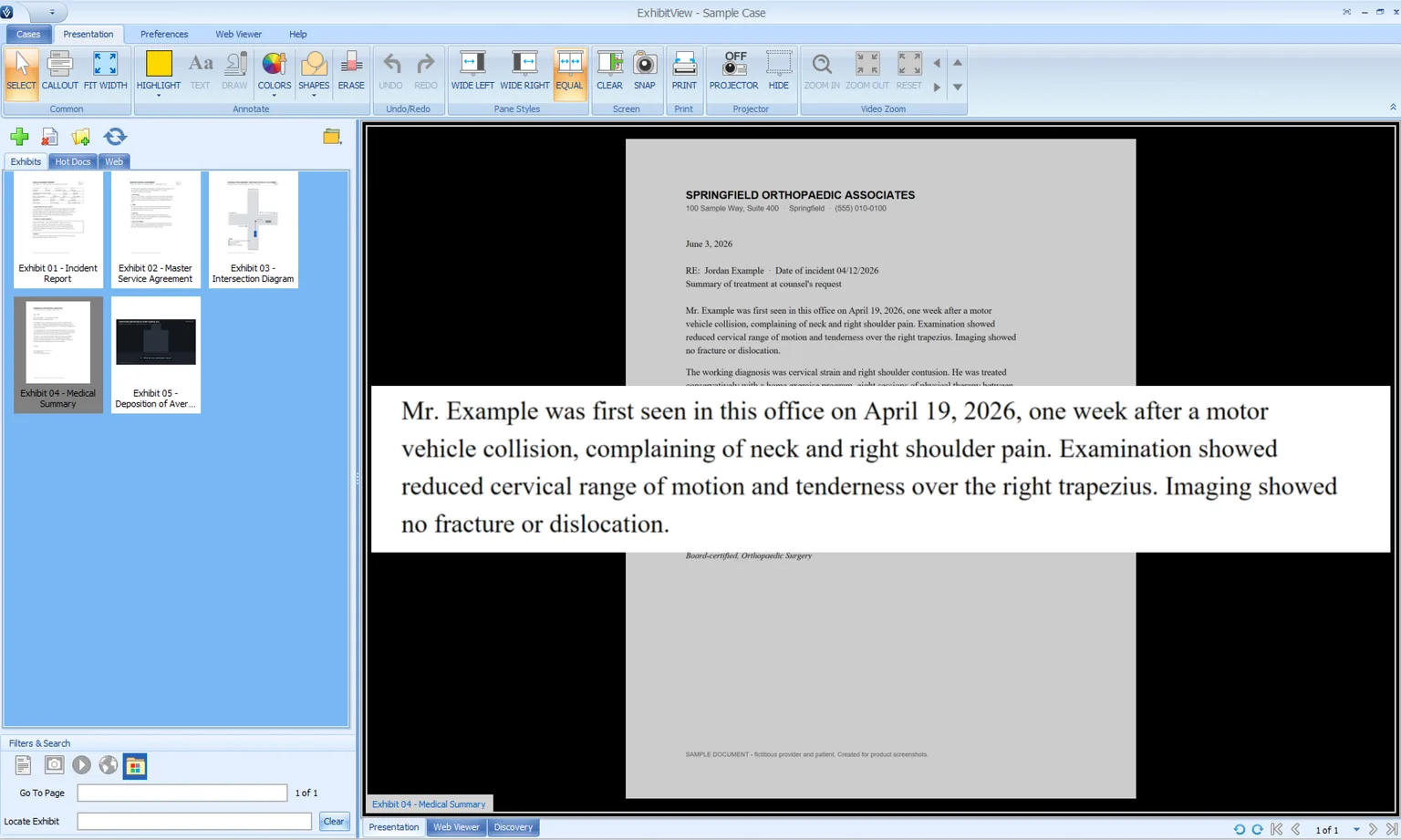Activate the Select pointer tool
1401x840 pixels.
(x=21, y=72)
